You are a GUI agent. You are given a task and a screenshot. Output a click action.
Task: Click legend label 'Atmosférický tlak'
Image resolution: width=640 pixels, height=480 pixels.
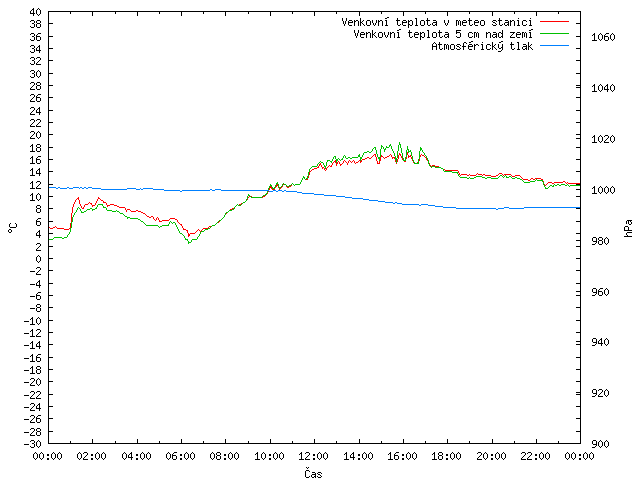[x=482, y=47]
